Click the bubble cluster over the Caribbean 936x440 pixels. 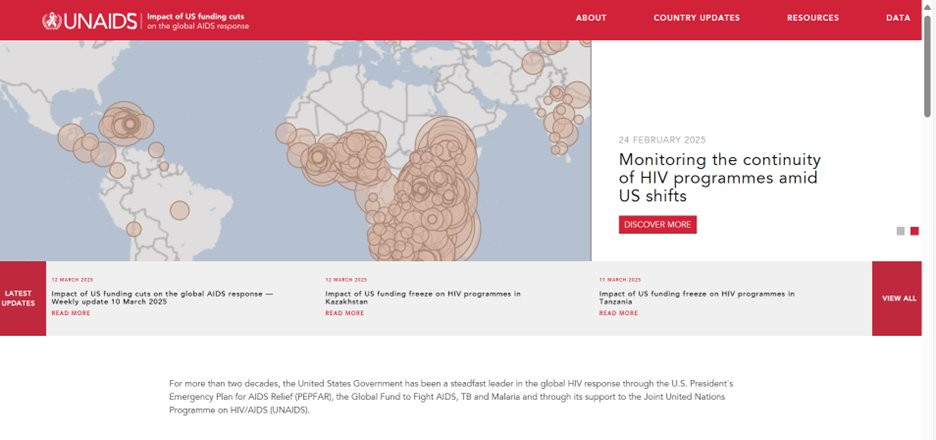pyautogui.click(x=127, y=124)
